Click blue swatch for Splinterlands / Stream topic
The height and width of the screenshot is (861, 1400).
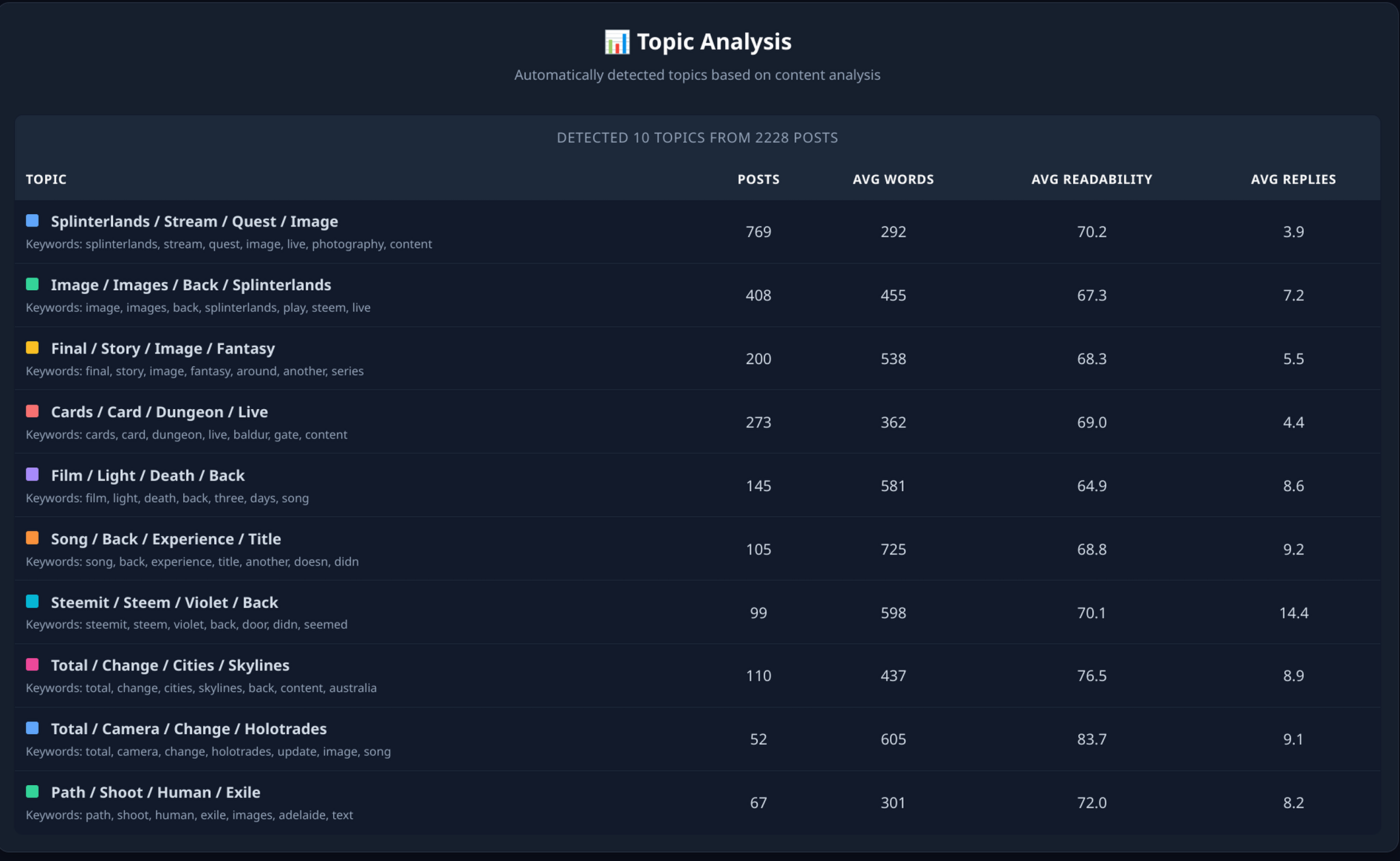(32, 221)
